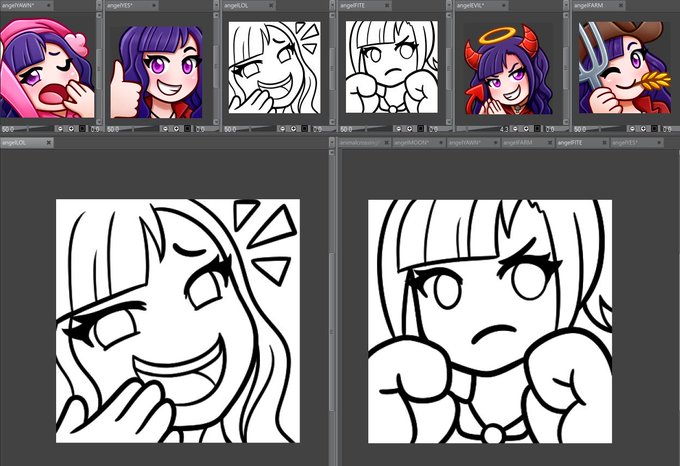Zoom out in the top angelFARM canvas pane

[x=632, y=129]
